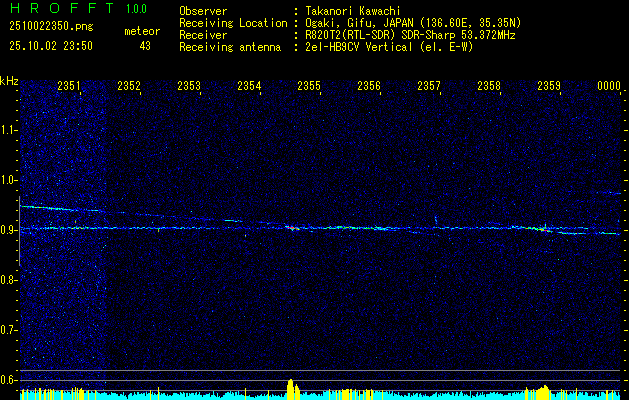Click the kHz unit label
This screenshot has height=400, width=629.
point(9,81)
